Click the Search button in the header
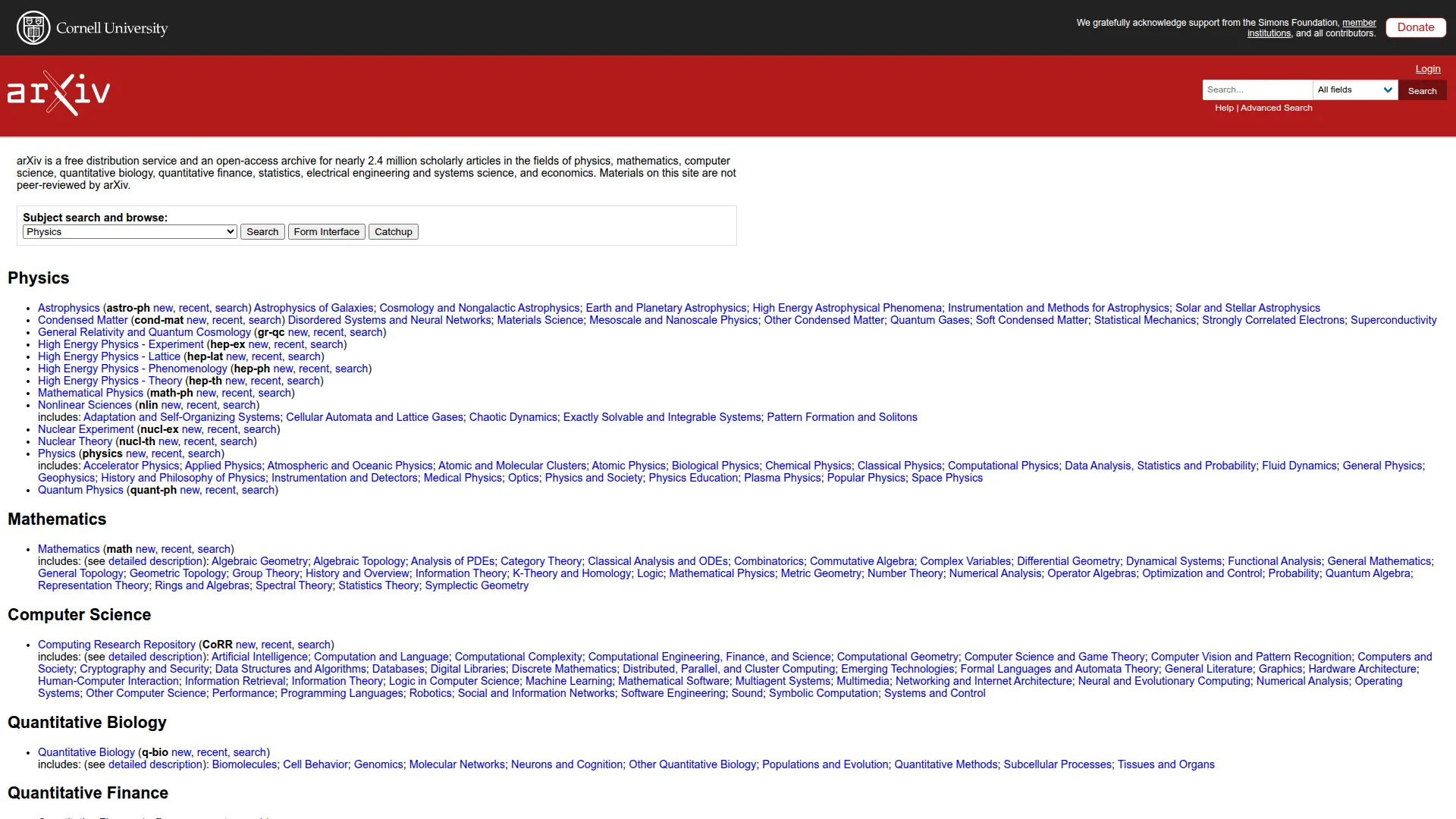The image size is (1456, 819). tap(1421, 90)
